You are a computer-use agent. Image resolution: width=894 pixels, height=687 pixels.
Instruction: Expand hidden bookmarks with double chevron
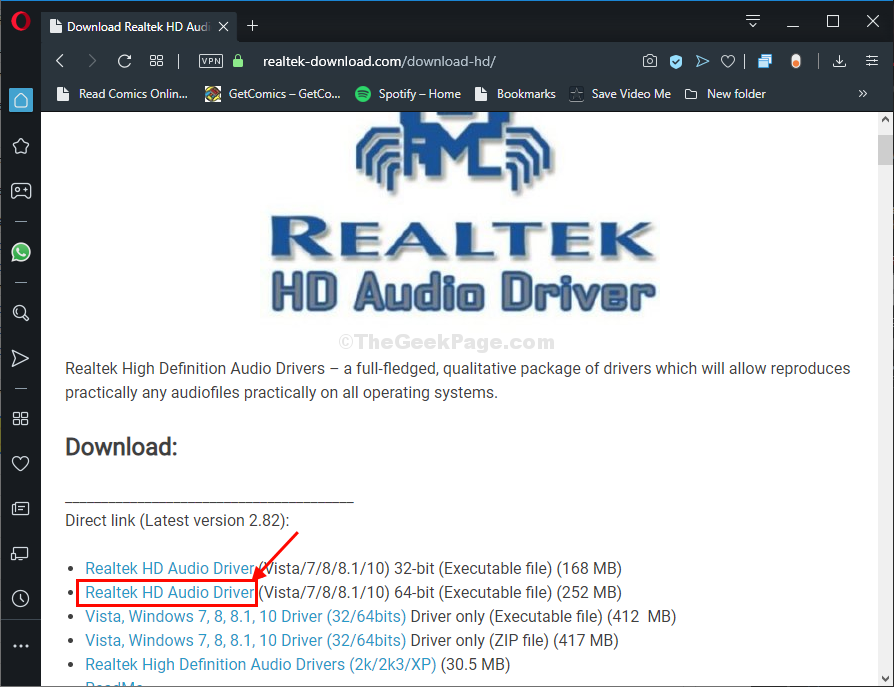coord(863,94)
